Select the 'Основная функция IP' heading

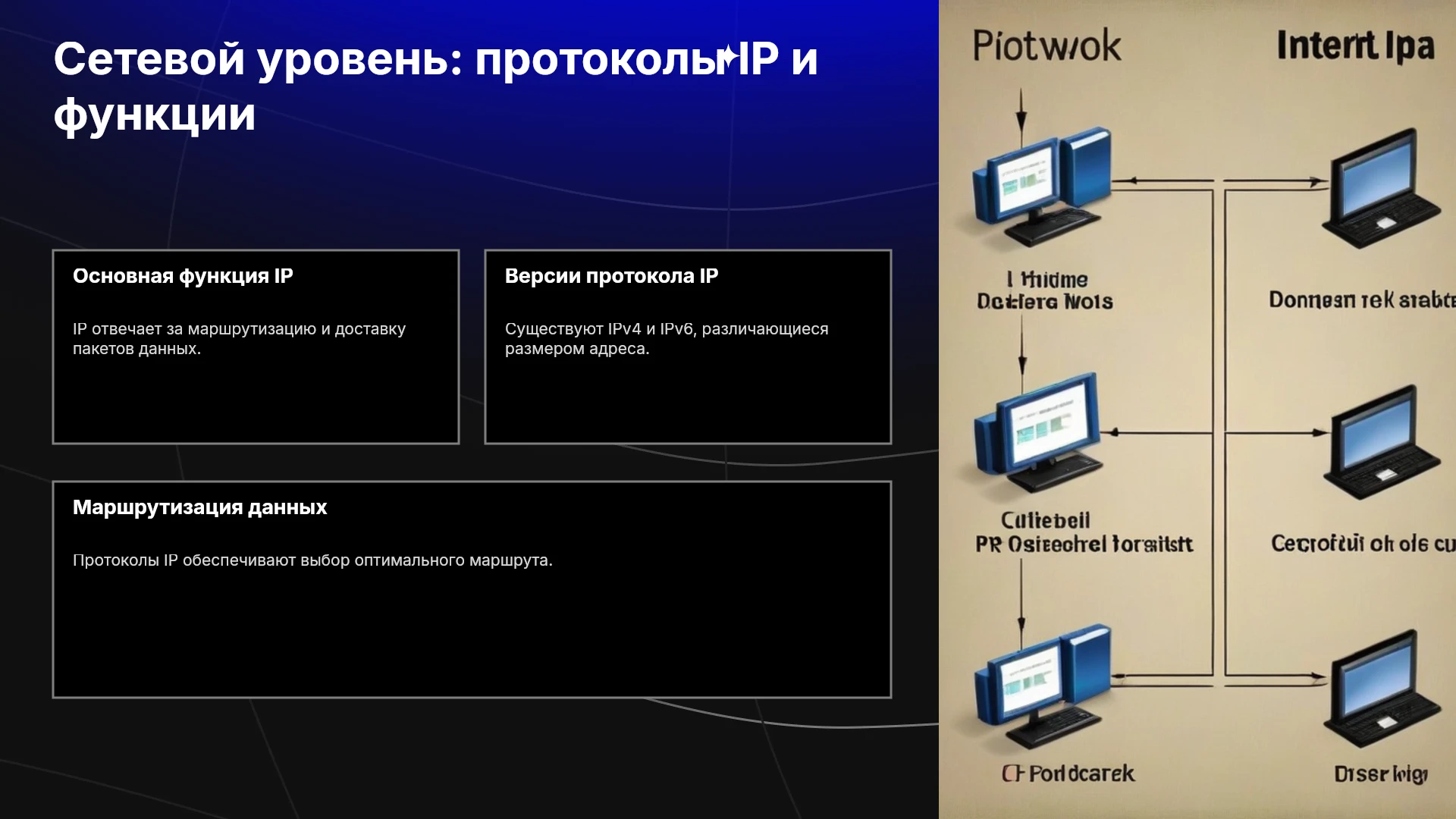click(183, 276)
